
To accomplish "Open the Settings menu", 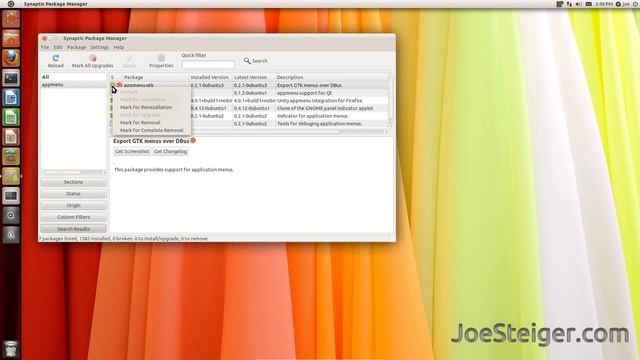I will [x=100, y=47].
